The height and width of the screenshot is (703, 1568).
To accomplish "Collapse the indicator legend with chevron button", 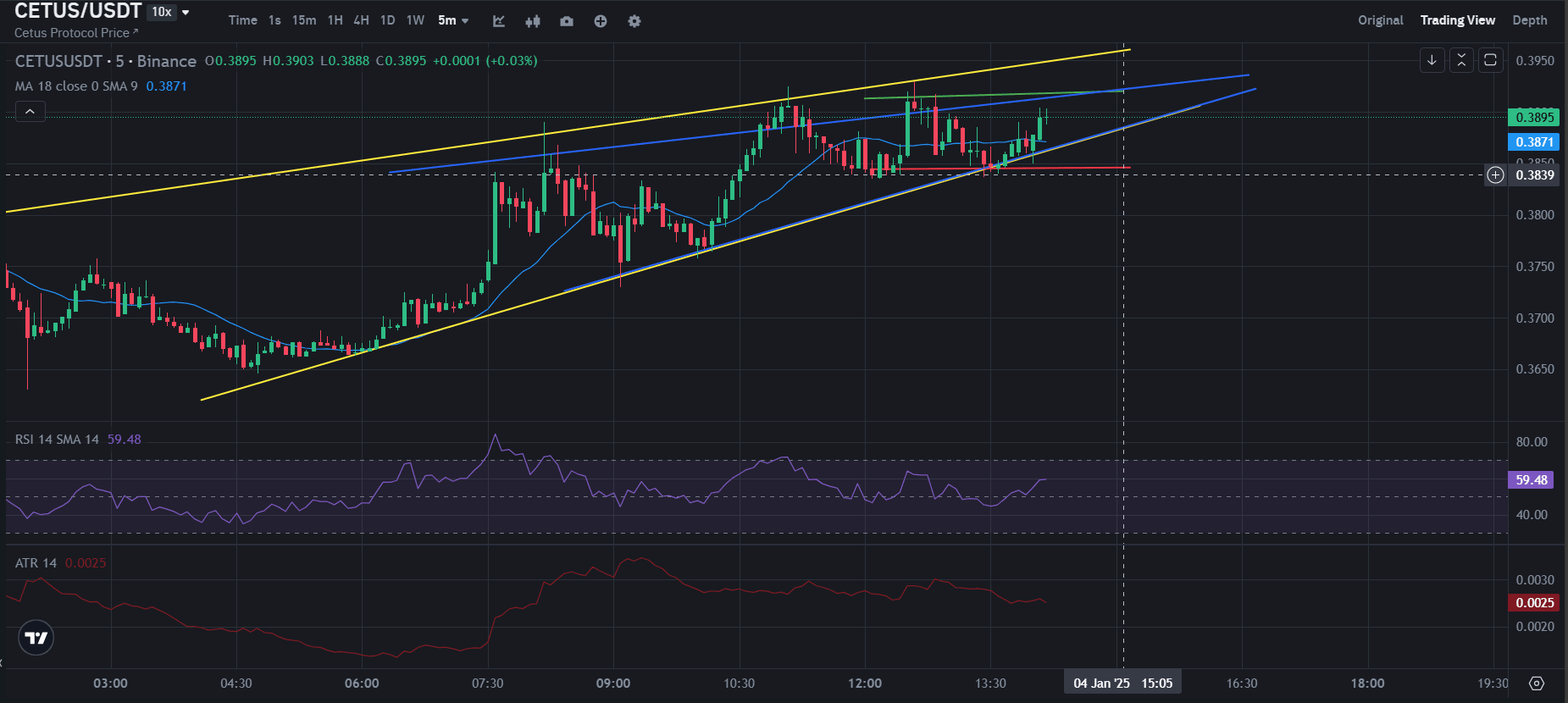I will pyautogui.click(x=30, y=111).
